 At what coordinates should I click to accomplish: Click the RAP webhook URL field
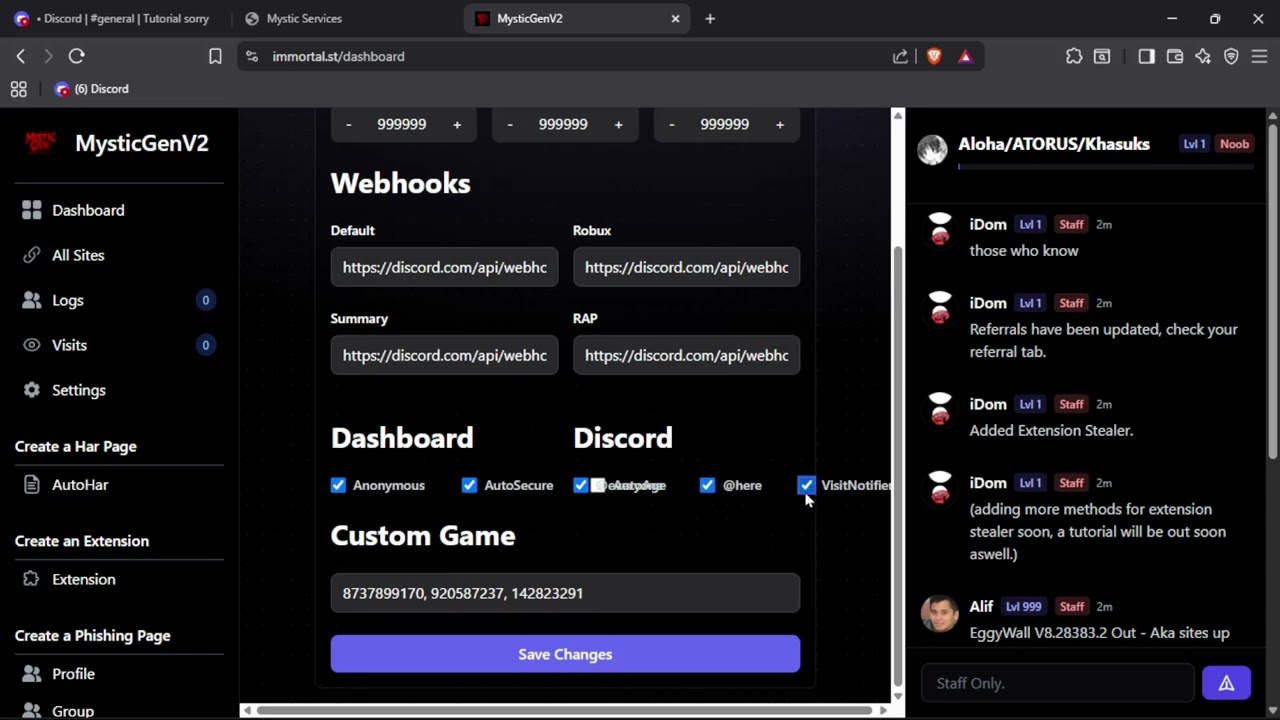(686, 355)
